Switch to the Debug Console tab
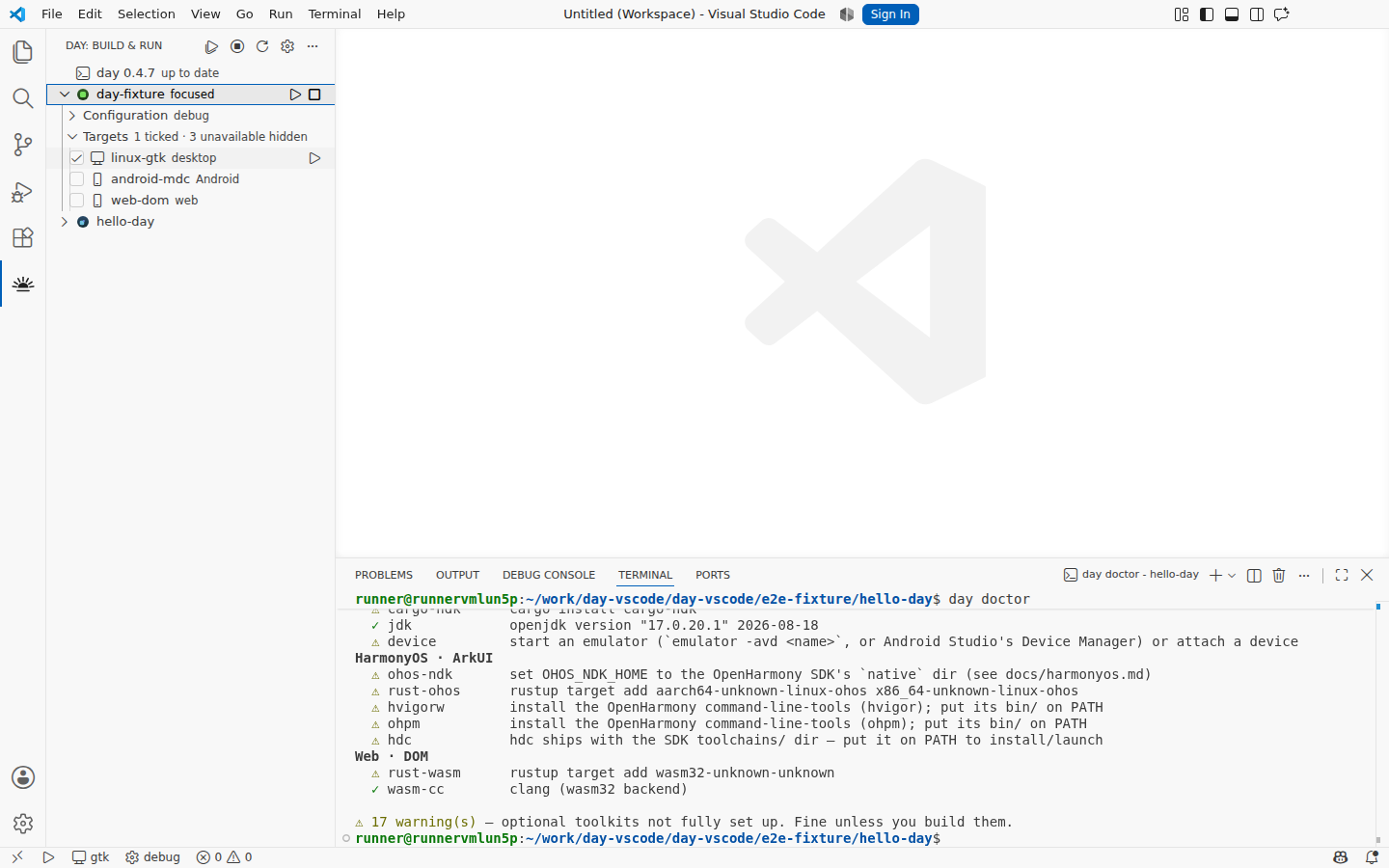The width and height of the screenshot is (1389, 868). [x=549, y=575]
